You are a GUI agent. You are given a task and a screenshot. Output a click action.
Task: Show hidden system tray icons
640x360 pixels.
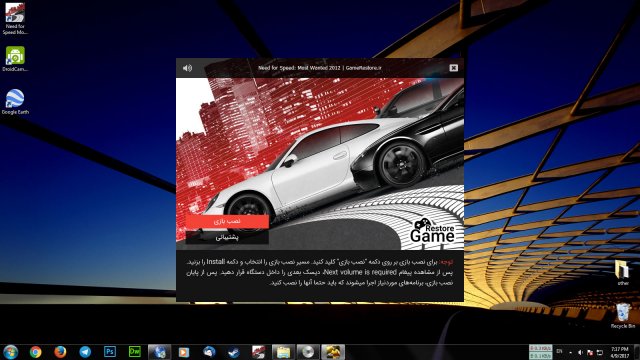pos(570,352)
